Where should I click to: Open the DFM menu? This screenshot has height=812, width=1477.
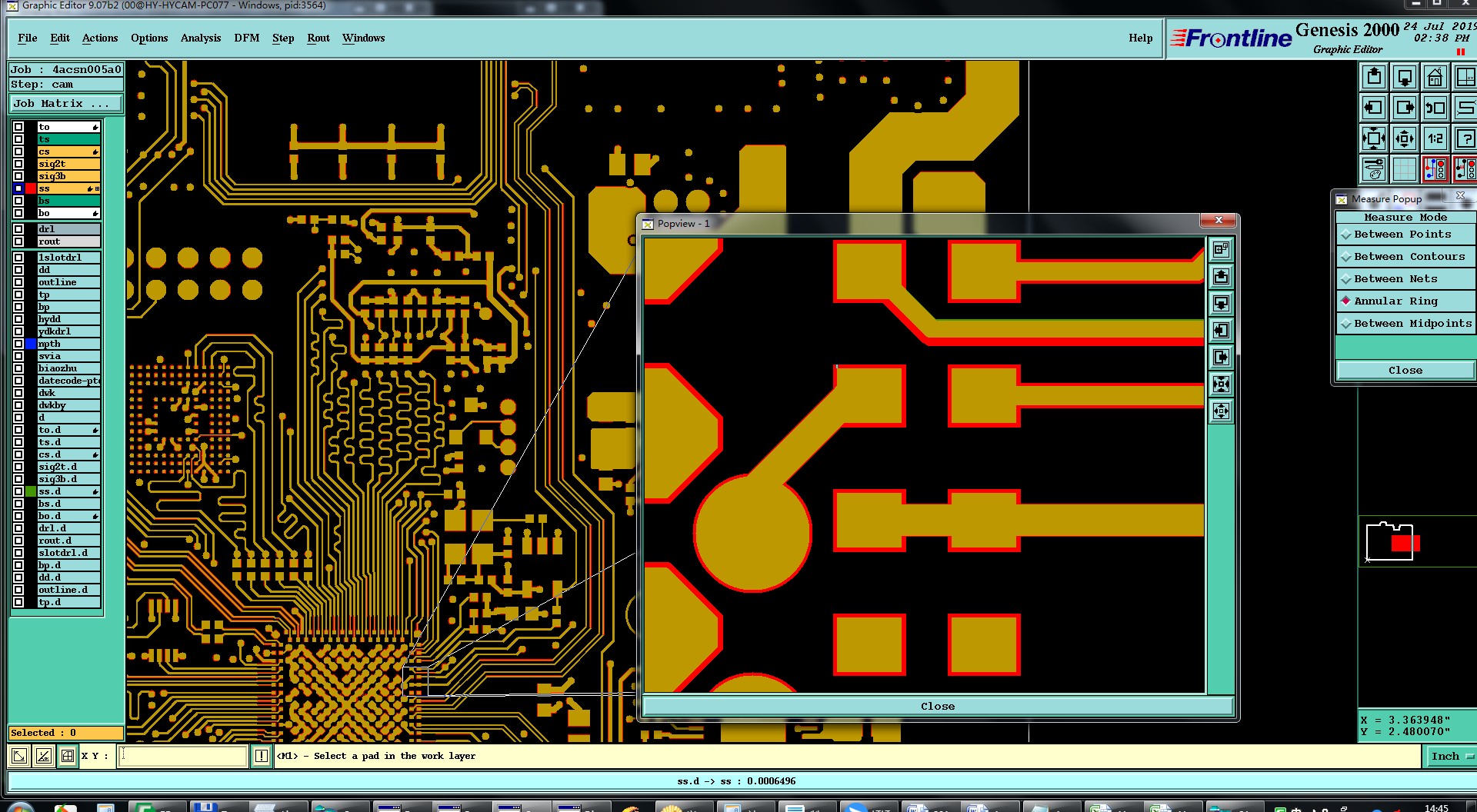[x=247, y=38]
